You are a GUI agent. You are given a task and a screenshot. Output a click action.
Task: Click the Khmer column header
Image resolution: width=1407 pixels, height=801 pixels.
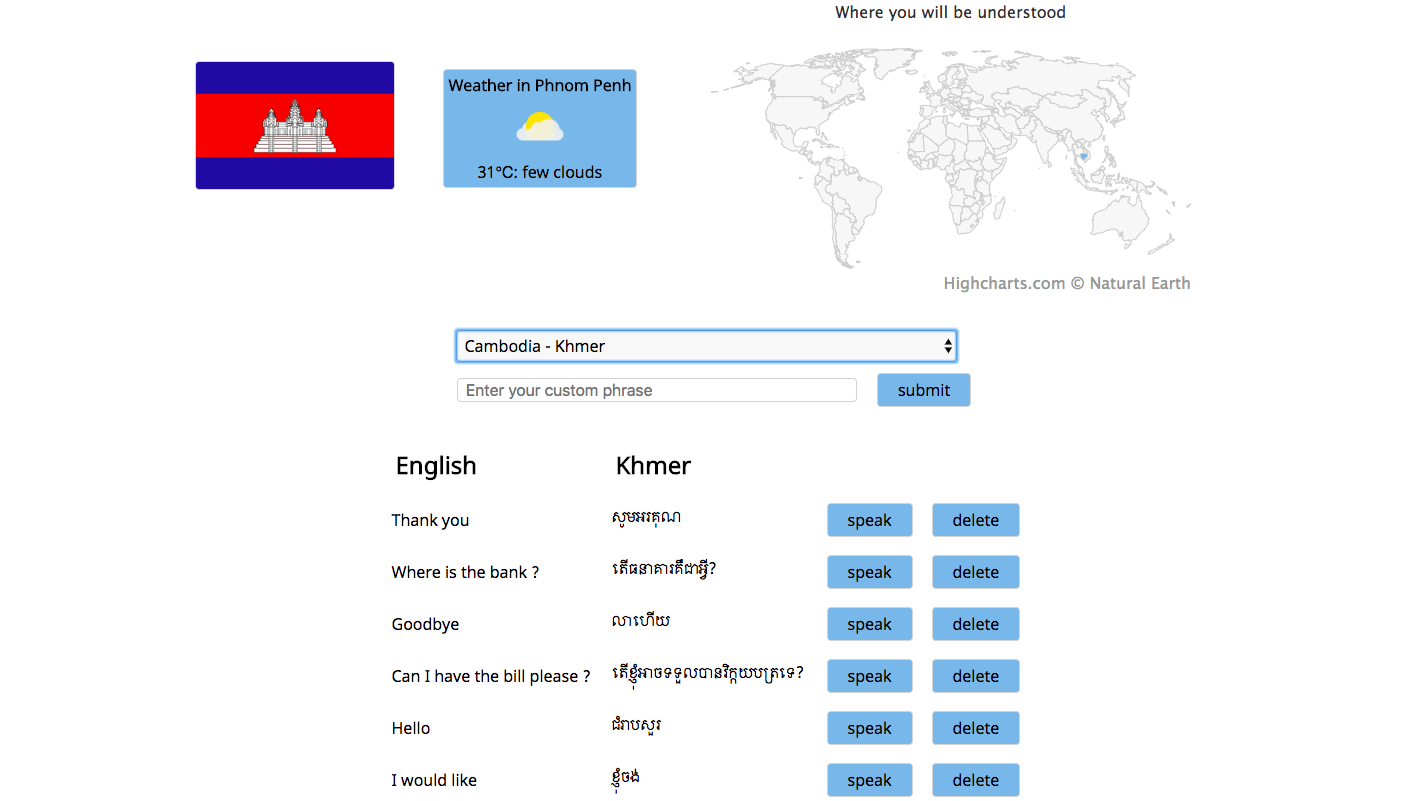tap(653, 466)
